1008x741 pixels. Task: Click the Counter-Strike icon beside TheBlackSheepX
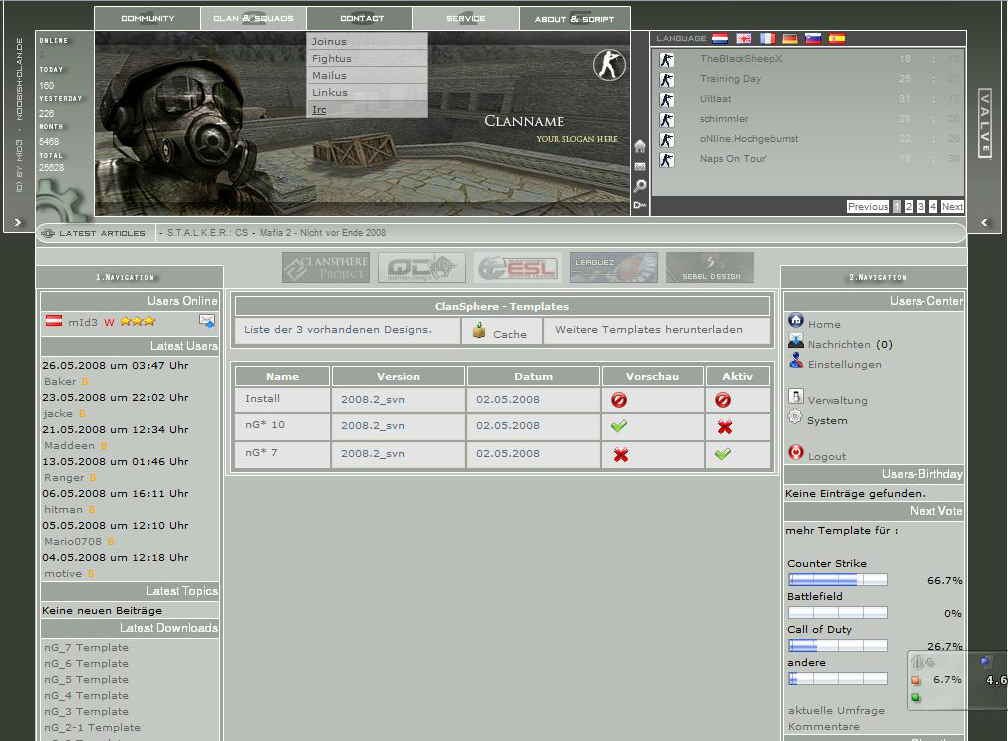click(667, 60)
